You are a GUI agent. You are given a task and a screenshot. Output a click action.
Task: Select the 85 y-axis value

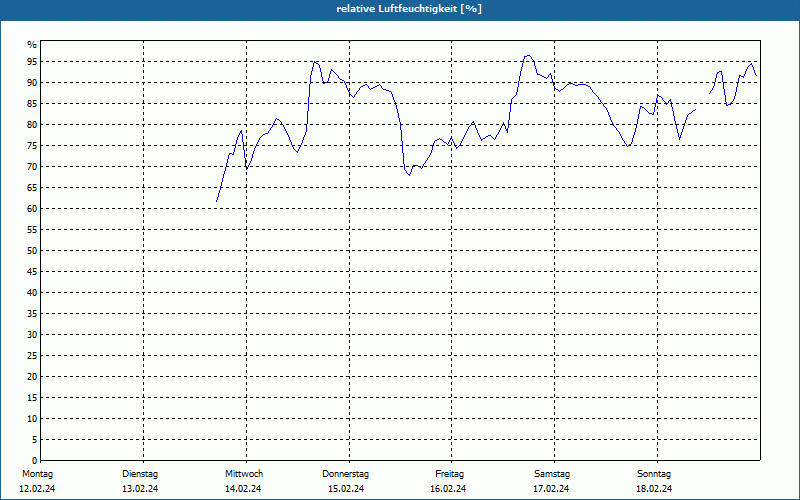click(x=32, y=104)
